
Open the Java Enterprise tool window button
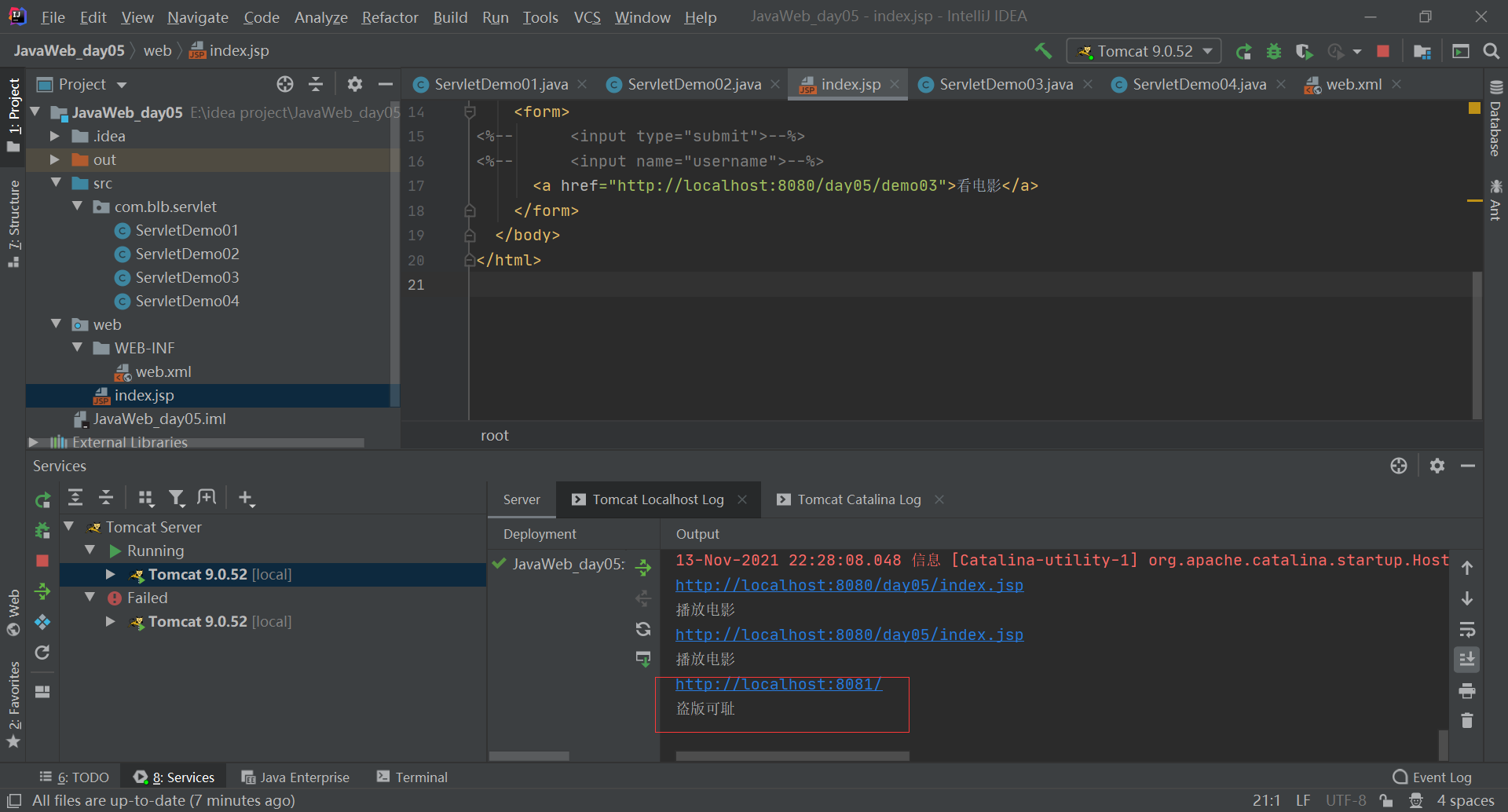click(295, 777)
